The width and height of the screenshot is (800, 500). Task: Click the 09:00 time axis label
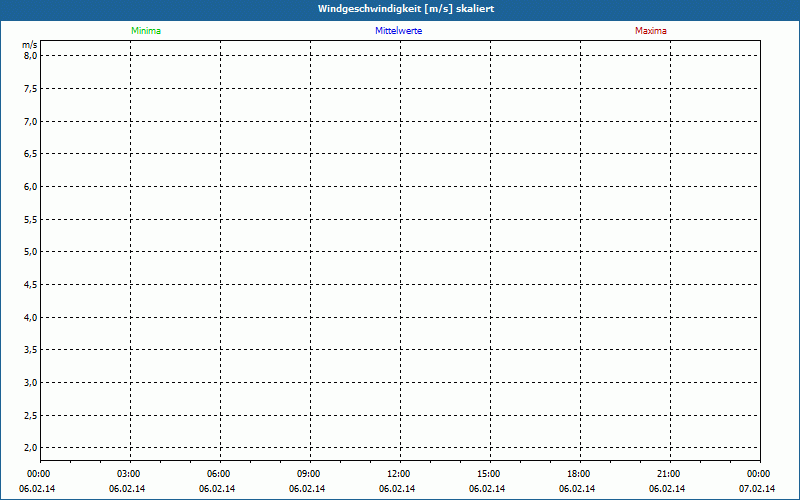tap(309, 474)
